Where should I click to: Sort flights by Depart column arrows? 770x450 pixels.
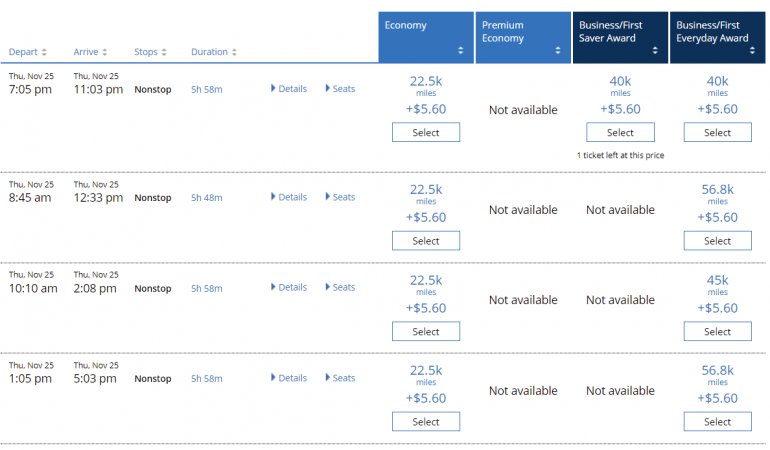point(43,52)
